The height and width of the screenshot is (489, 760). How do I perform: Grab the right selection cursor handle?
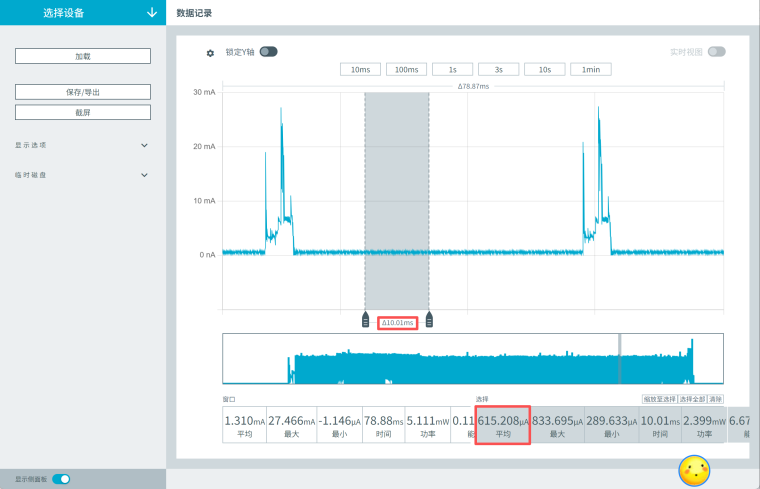pyautogui.click(x=429, y=320)
